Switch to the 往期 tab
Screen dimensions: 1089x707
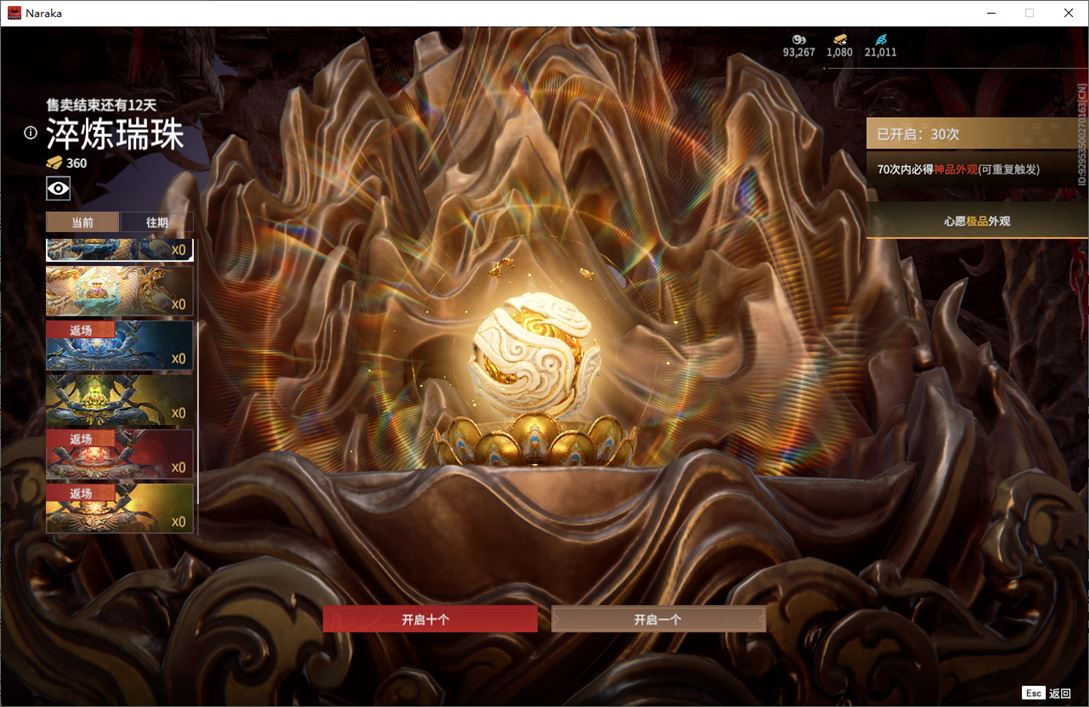[x=157, y=222]
